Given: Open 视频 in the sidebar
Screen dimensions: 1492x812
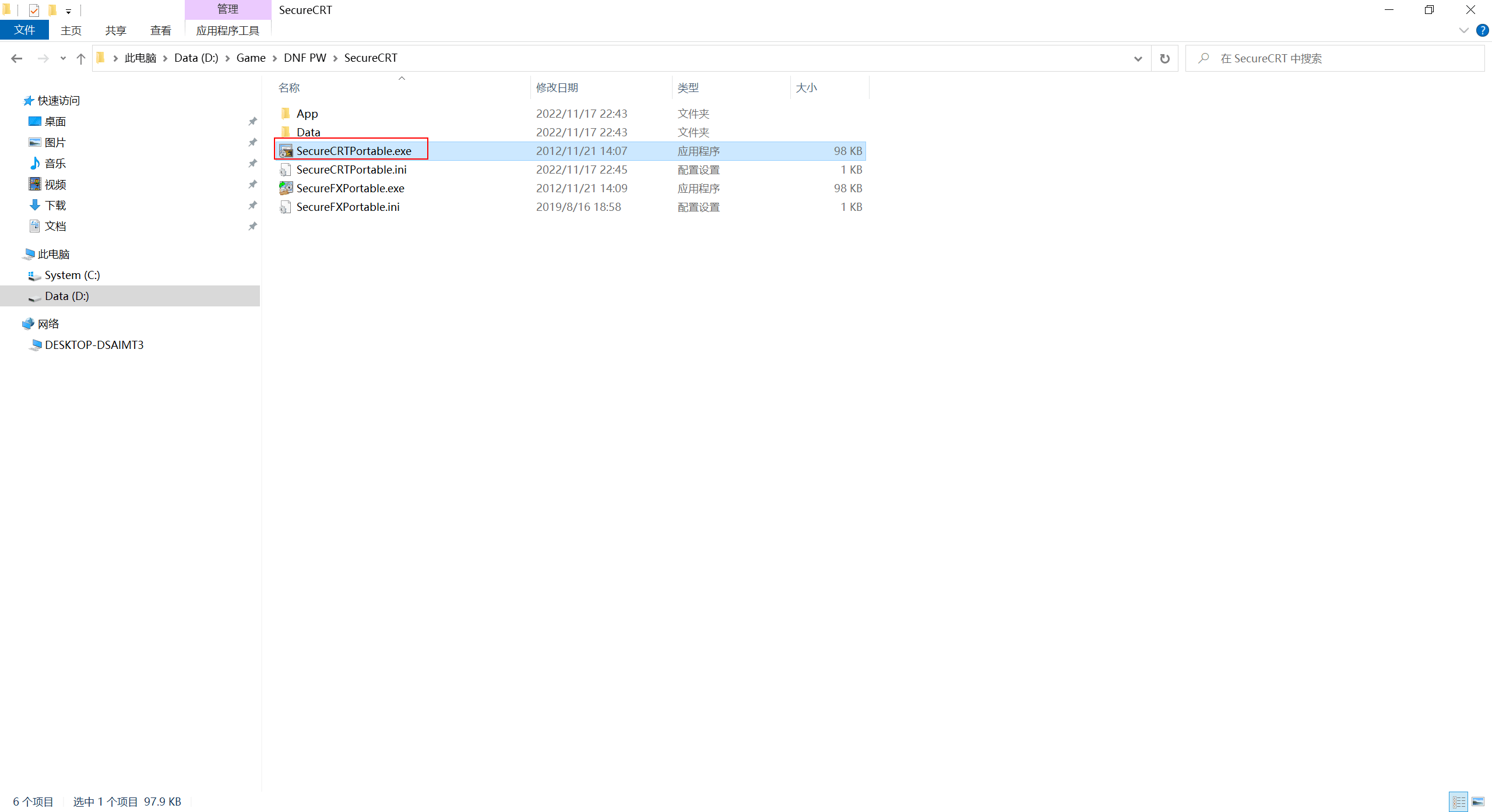Looking at the screenshot, I should pyautogui.click(x=55, y=185).
